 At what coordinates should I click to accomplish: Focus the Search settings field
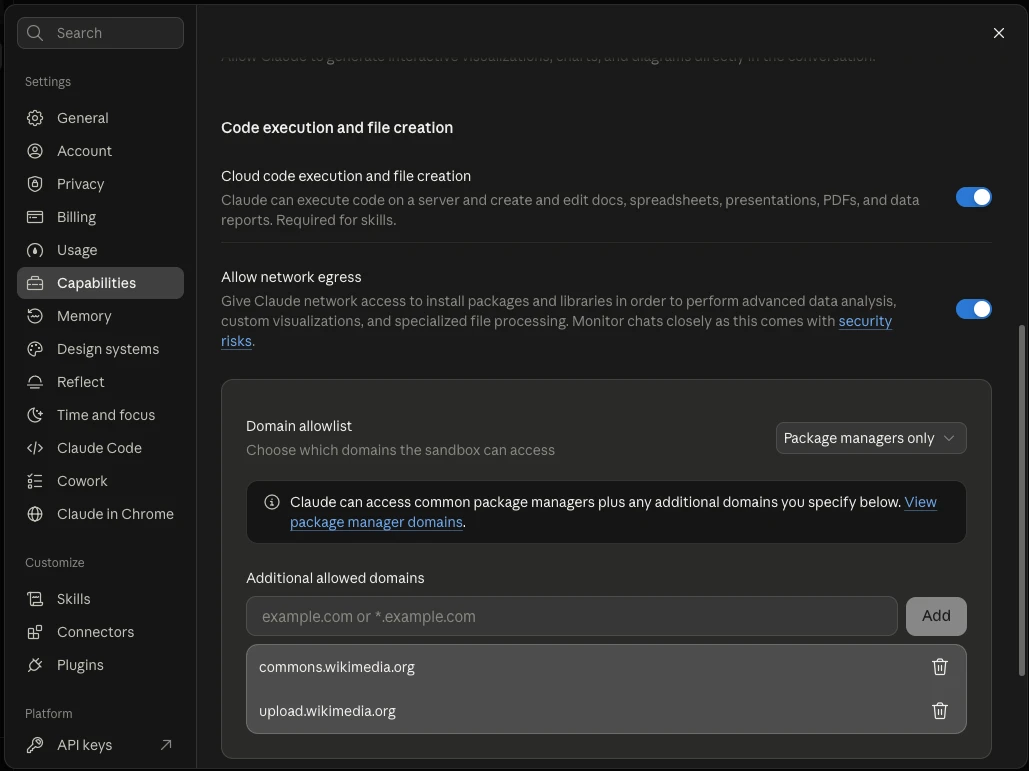100,33
